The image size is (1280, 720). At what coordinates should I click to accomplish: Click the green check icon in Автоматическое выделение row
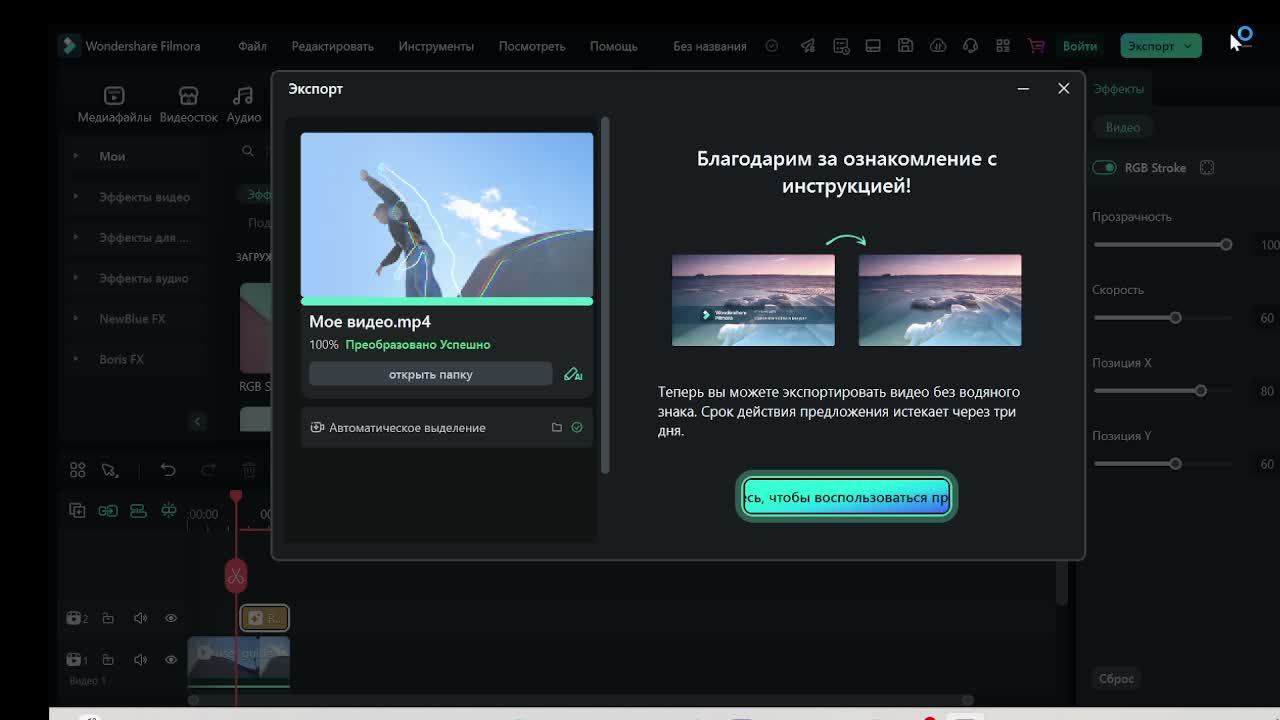pyautogui.click(x=577, y=427)
